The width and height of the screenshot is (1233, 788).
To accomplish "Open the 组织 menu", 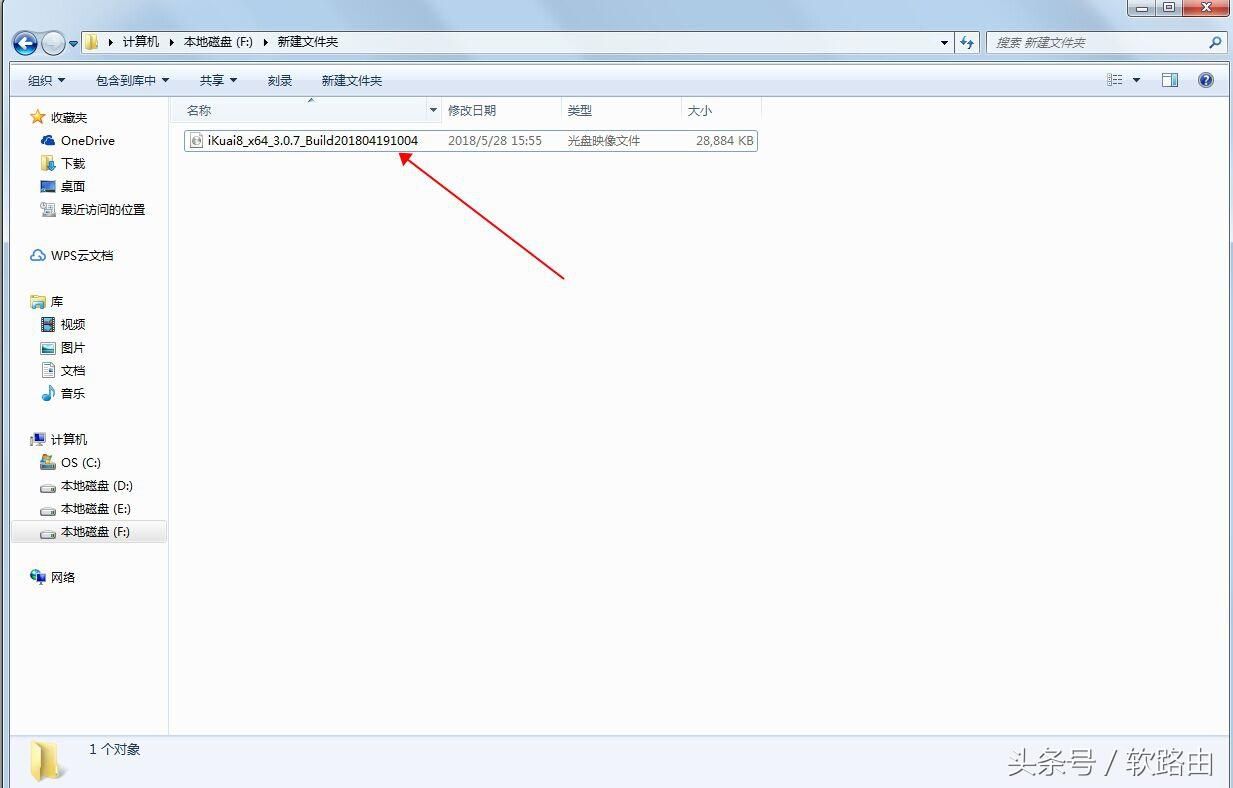I will point(46,80).
